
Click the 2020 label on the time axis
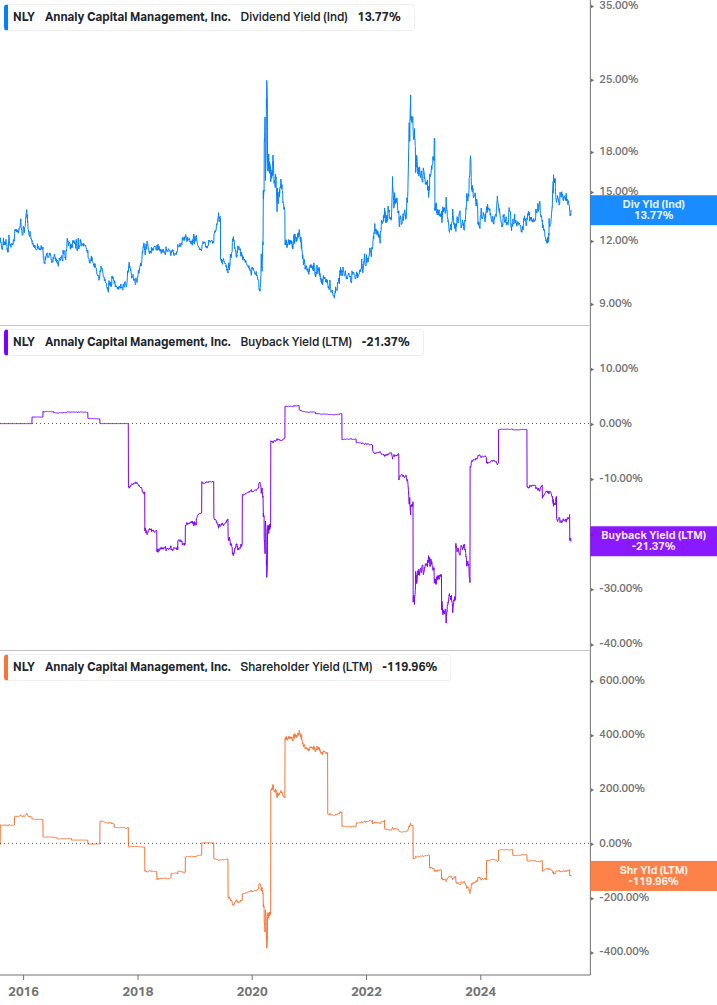252,992
